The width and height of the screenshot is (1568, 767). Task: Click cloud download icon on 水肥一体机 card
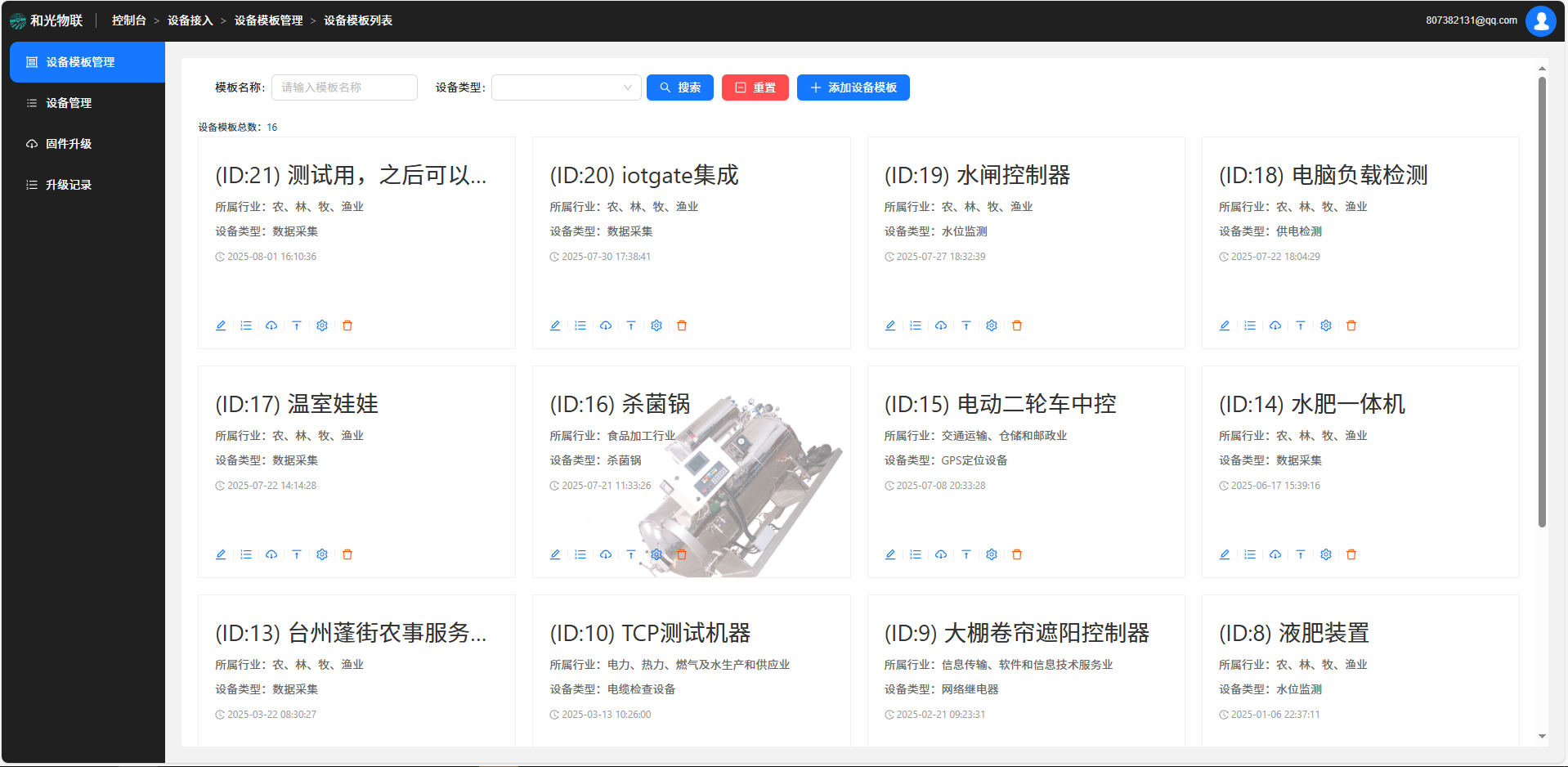(x=1275, y=554)
